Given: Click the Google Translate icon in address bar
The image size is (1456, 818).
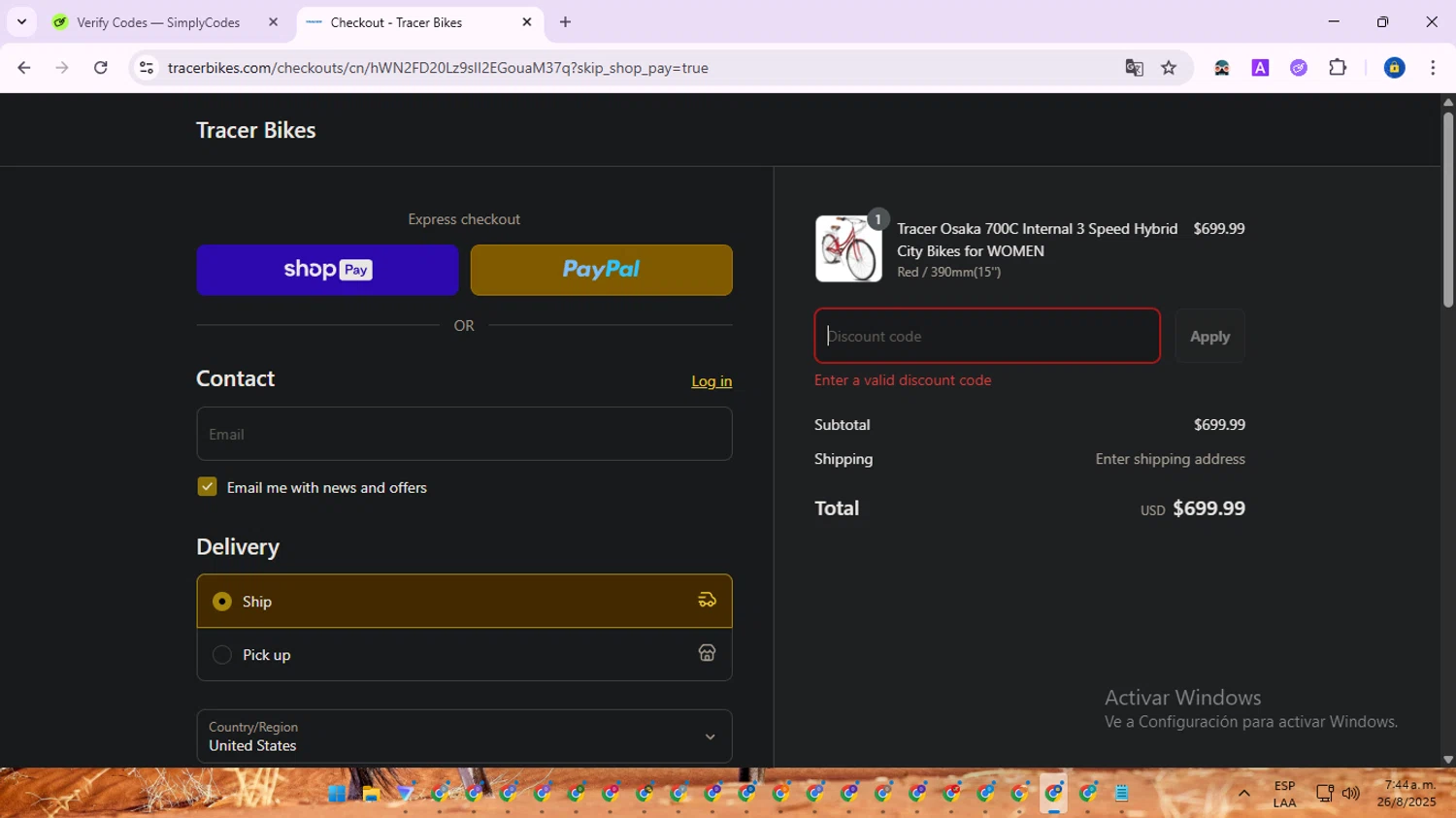Looking at the screenshot, I should pyautogui.click(x=1134, y=68).
